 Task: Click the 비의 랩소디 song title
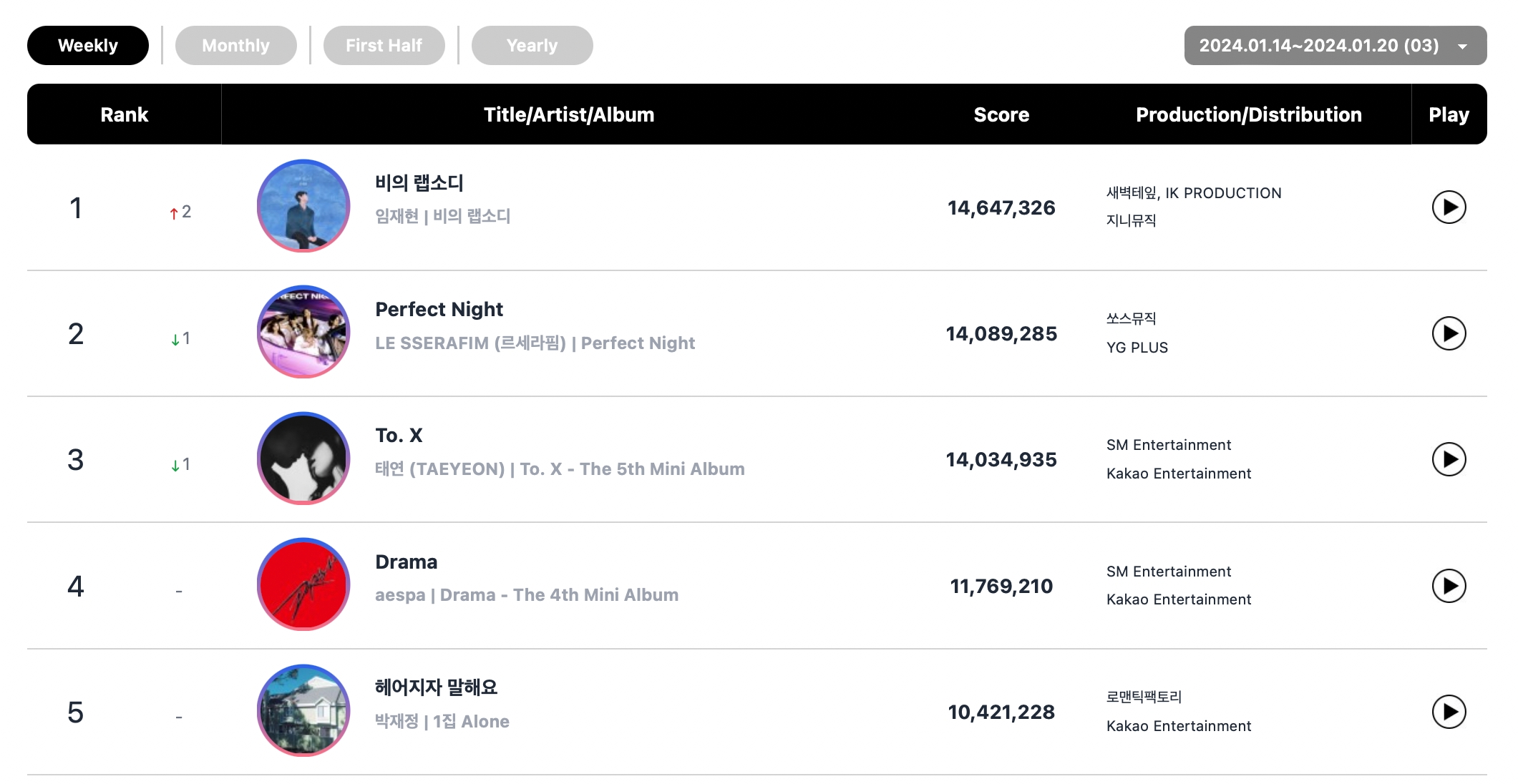click(419, 183)
